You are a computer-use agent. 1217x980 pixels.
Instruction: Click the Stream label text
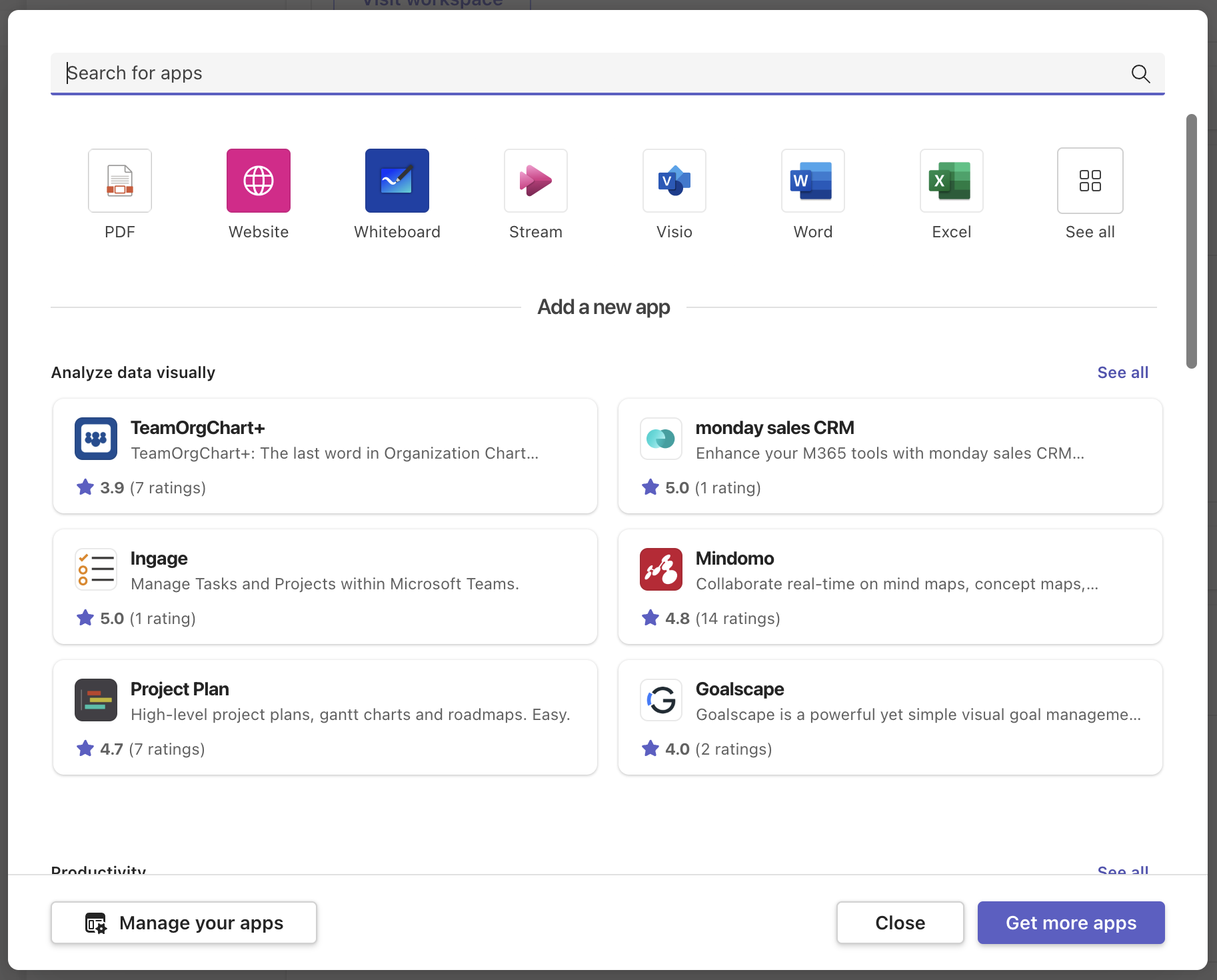(536, 232)
